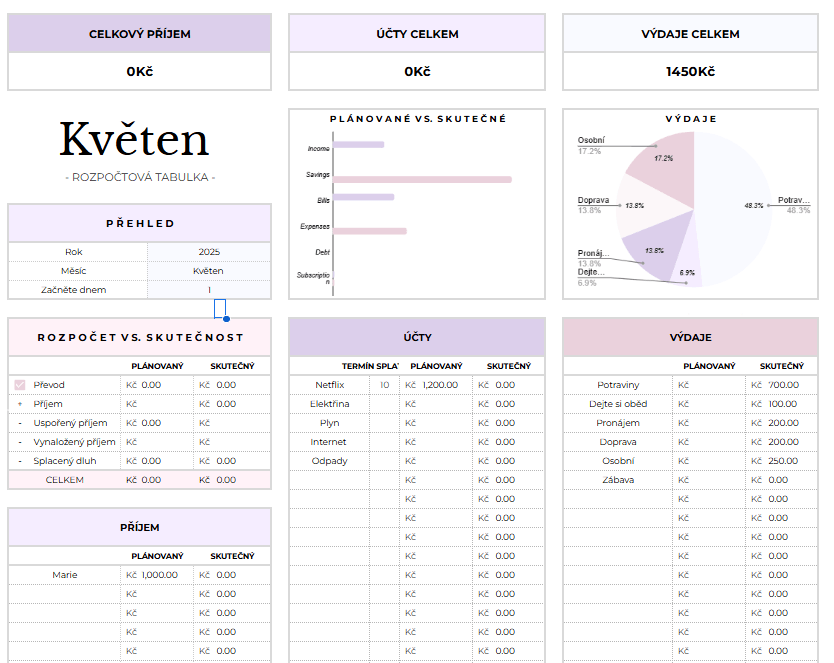Click the VÝDAJE CELKEM total 1450Kč
Viewport: 834px width, 663px height.
(x=690, y=72)
